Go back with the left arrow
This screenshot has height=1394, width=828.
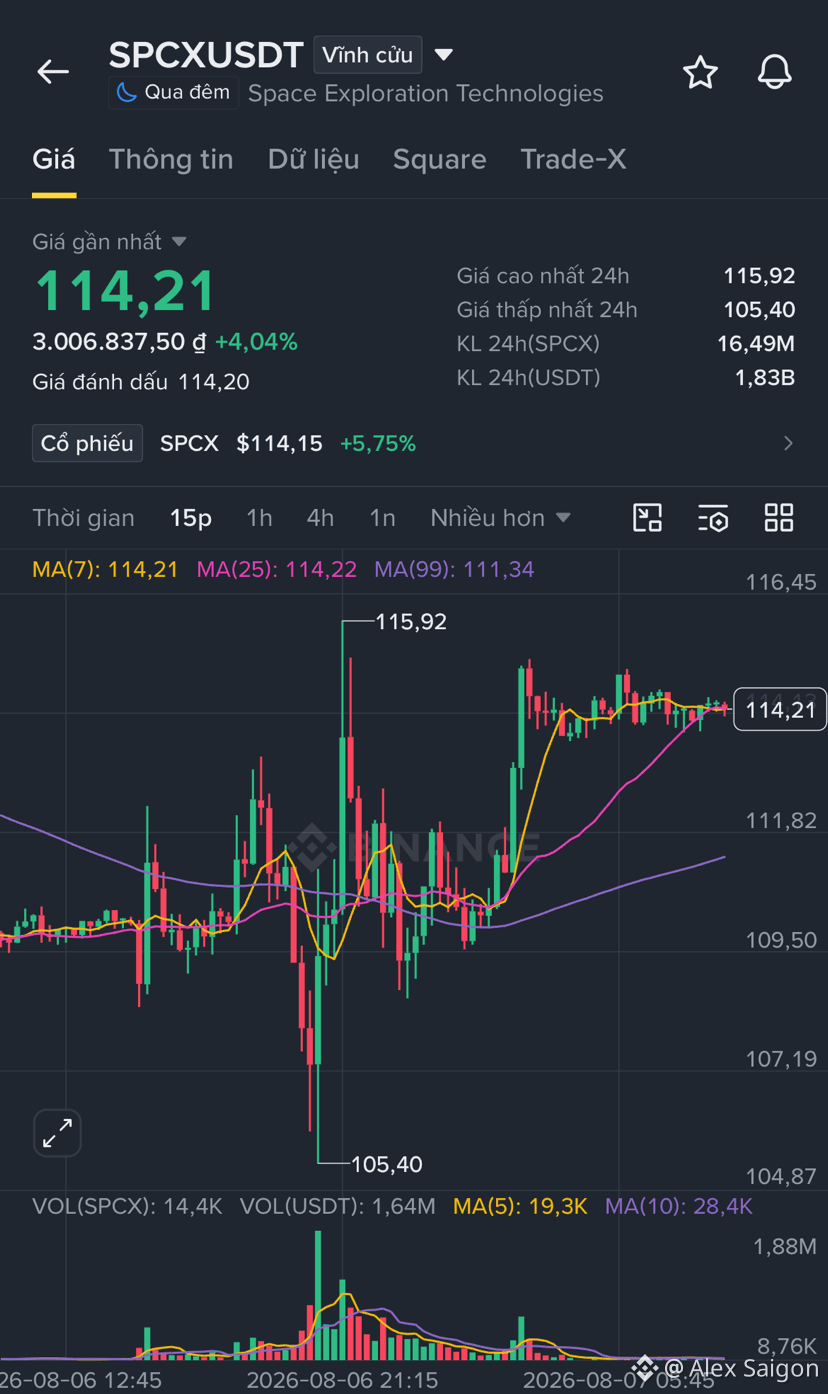[x=53, y=72]
